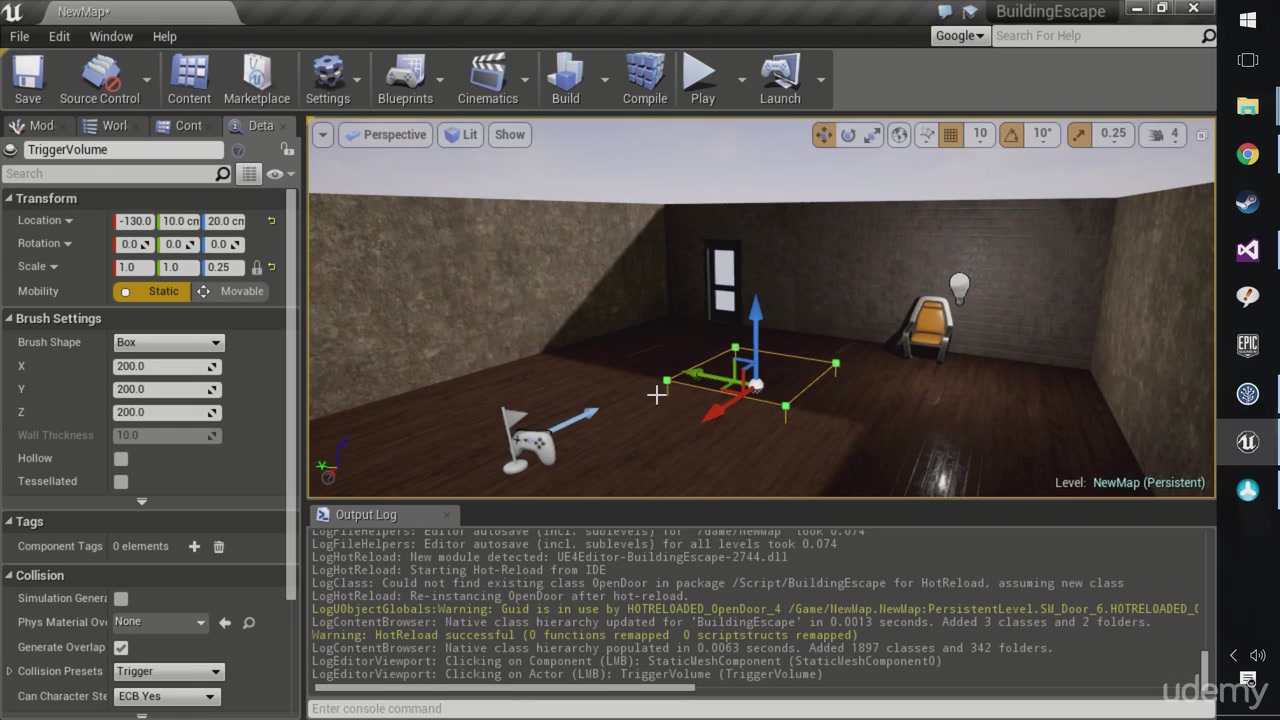1280x720 pixels.
Task: Add element to Component Tags
Action: point(194,546)
